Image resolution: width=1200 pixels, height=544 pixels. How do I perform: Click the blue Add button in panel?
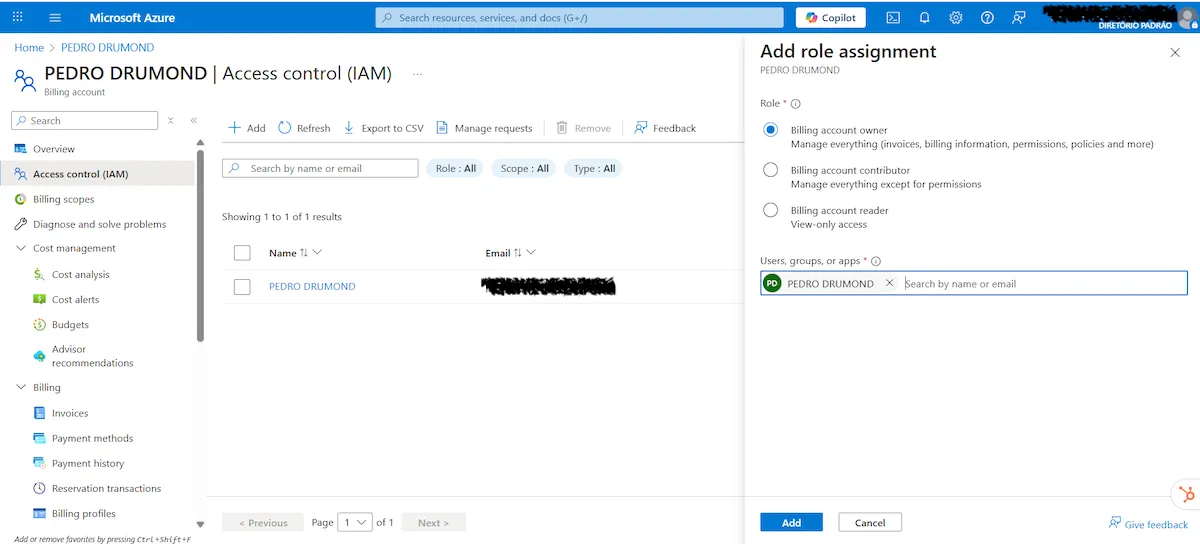791,522
